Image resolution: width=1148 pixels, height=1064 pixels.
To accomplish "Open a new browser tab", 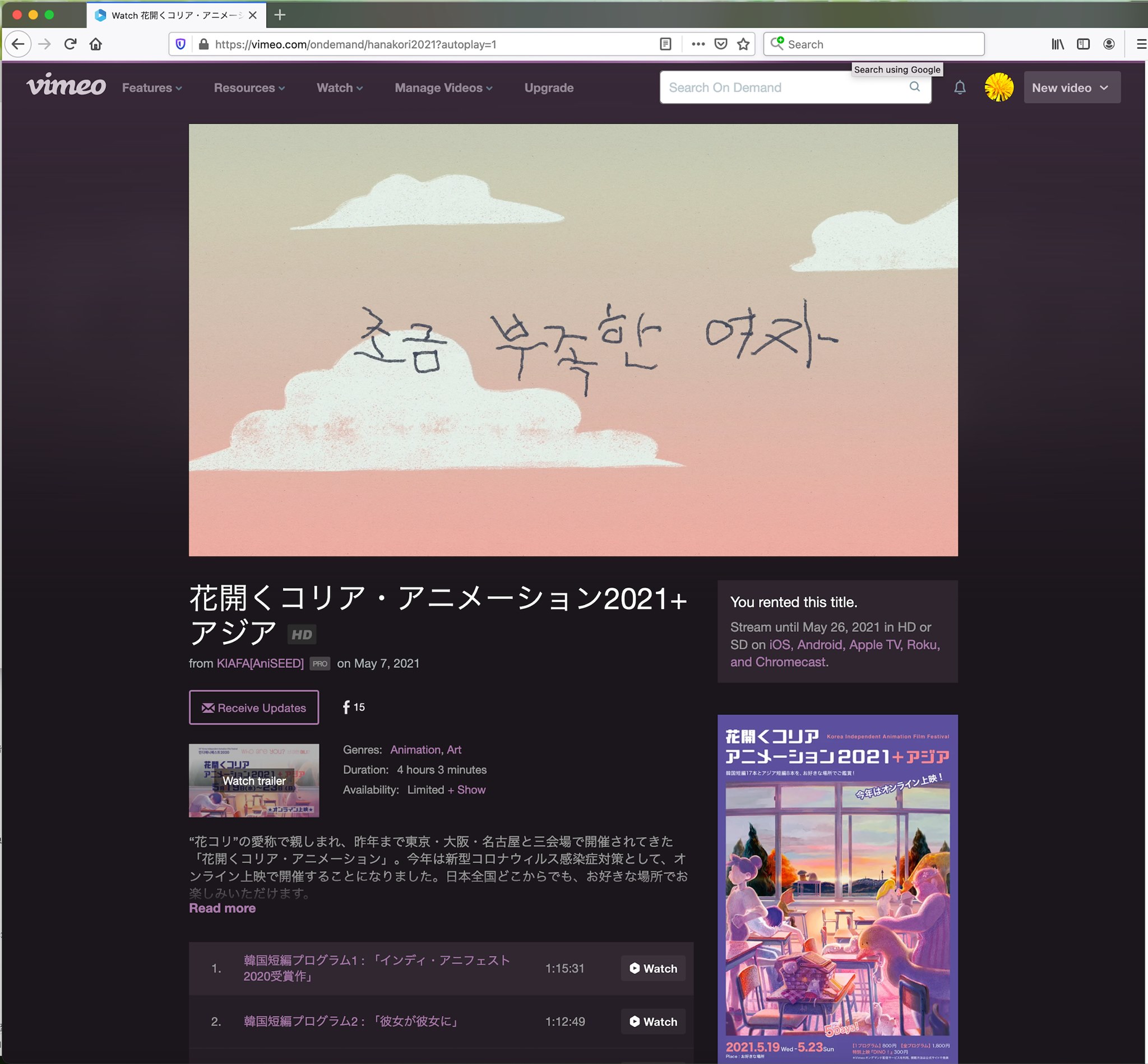I will tap(280, 15).
